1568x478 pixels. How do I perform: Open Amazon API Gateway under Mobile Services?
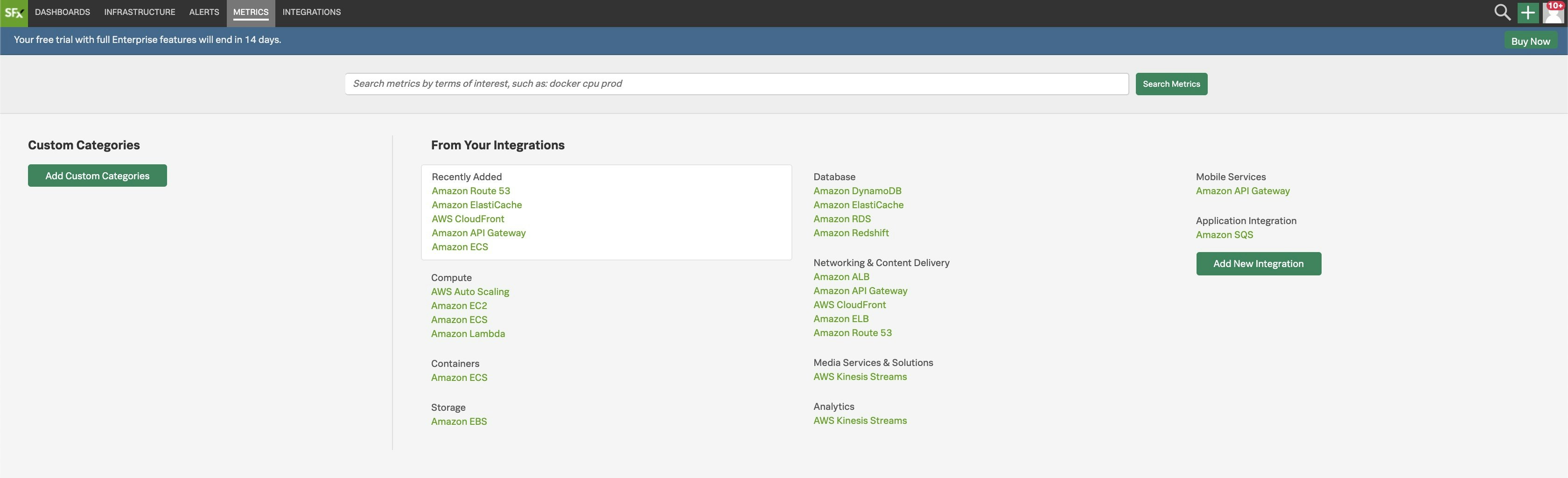point(1242,190)
